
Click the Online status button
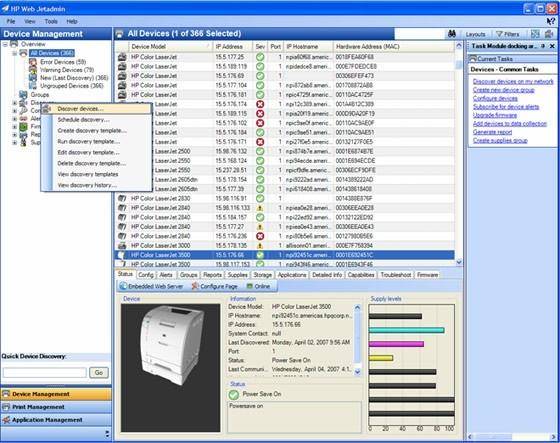coord(259,286)
